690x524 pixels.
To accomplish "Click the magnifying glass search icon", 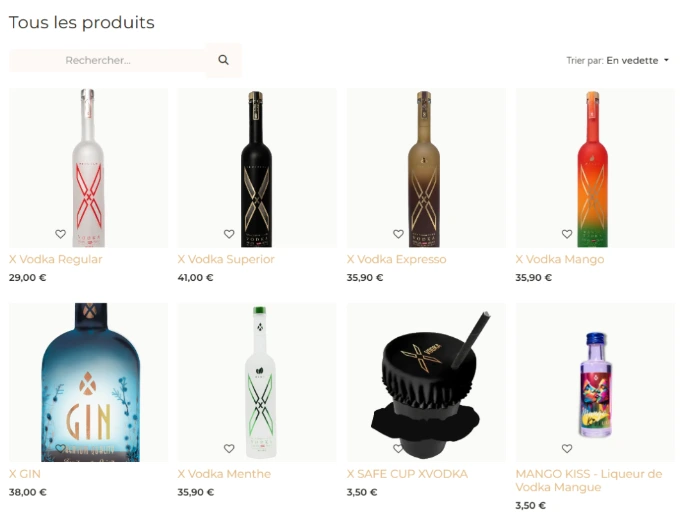I will 224,60.
